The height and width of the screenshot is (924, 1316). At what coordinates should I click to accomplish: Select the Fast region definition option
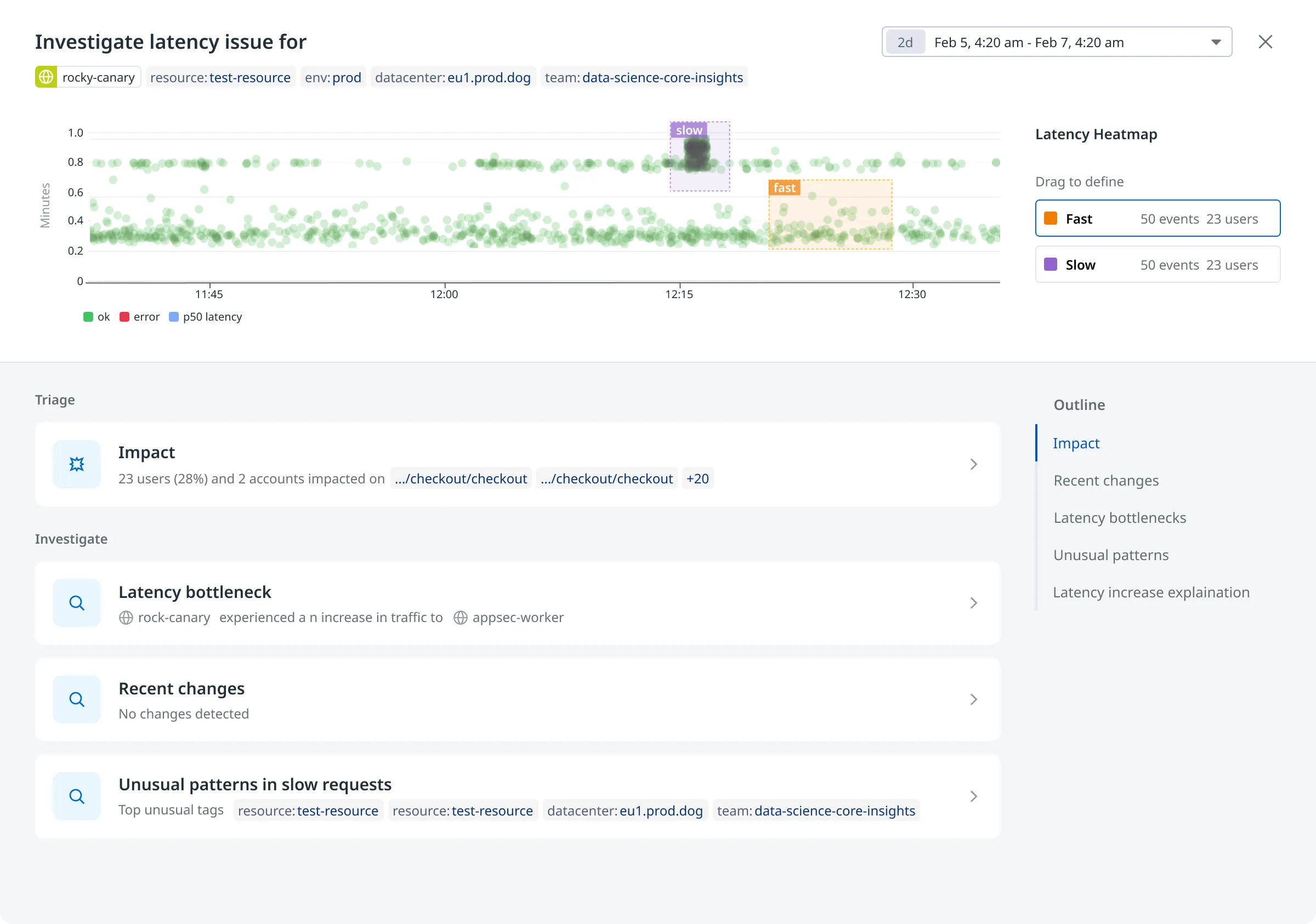(x=1157, y=218)
